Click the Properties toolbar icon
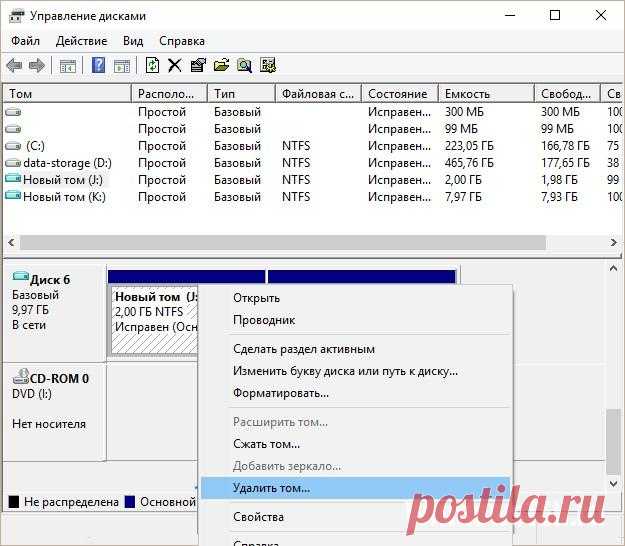The width and height of the screenshot is (625, 546). coord(197,66)
